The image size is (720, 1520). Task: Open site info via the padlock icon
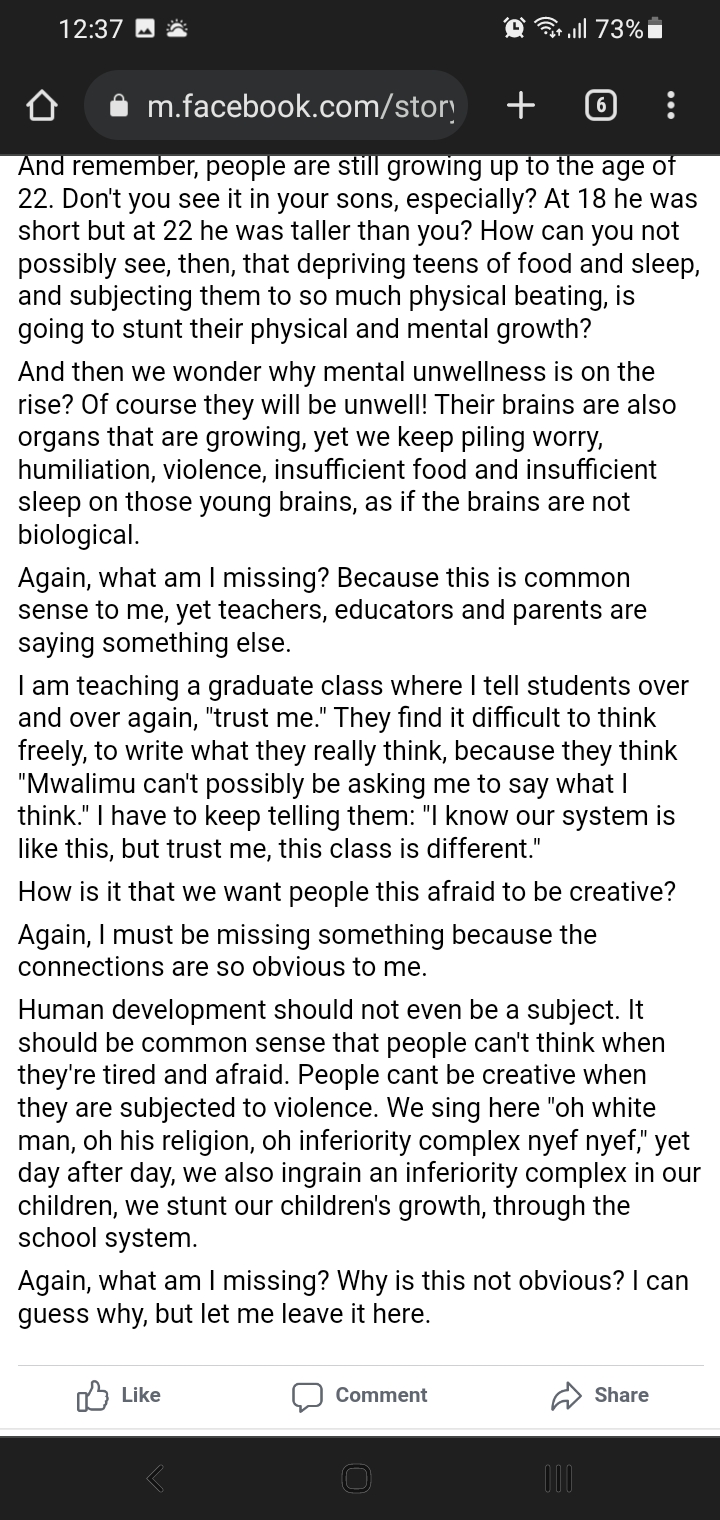[x=119, y=105]
